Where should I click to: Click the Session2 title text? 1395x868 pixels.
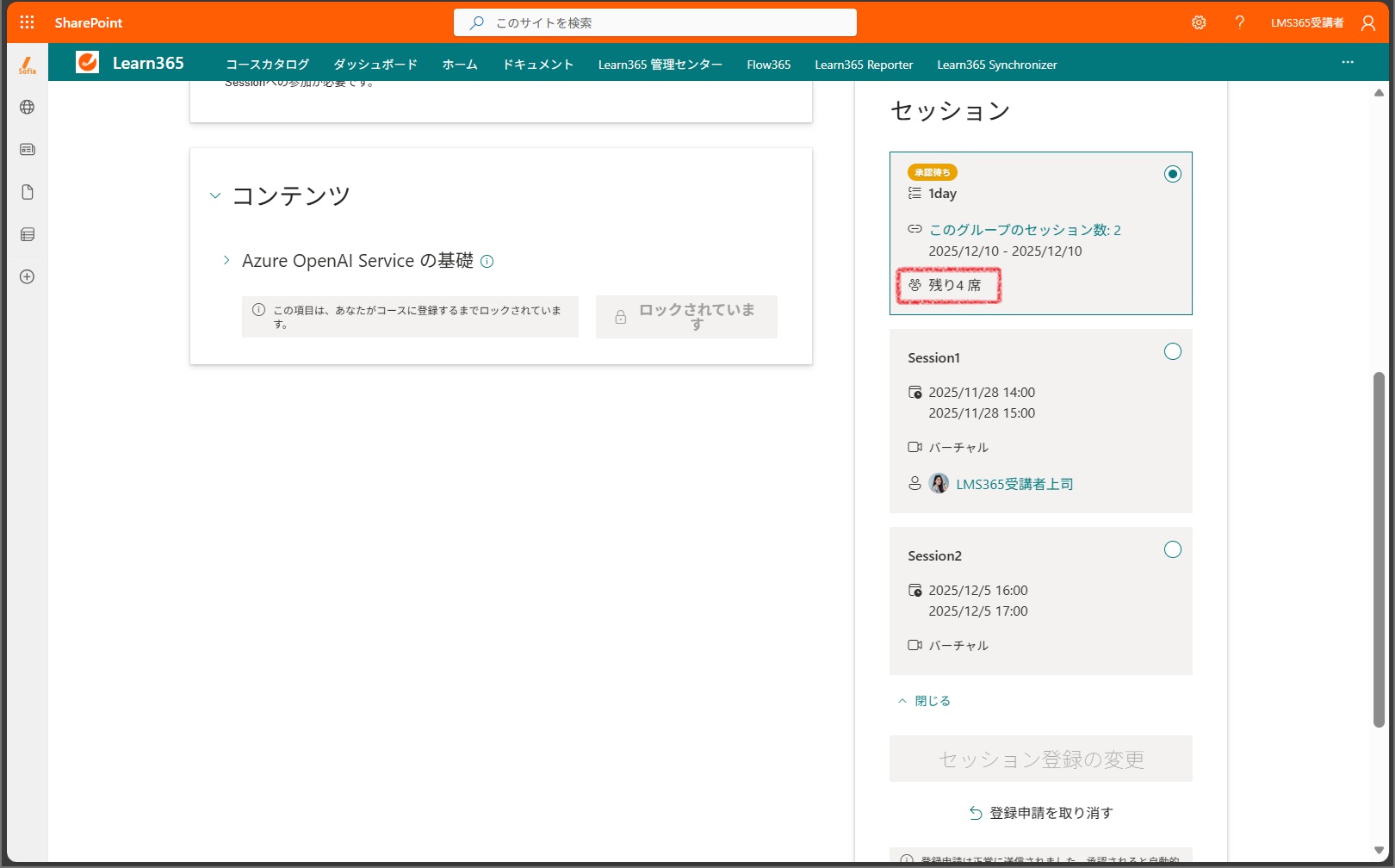(934, 556)
